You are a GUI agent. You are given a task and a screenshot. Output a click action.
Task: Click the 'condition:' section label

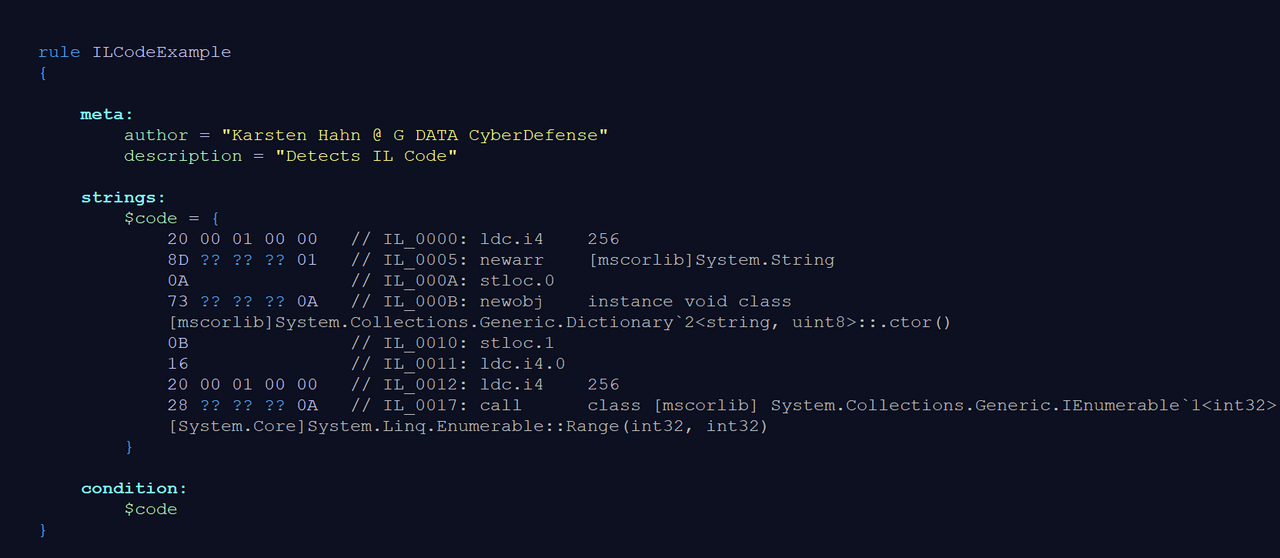point(134,488)
